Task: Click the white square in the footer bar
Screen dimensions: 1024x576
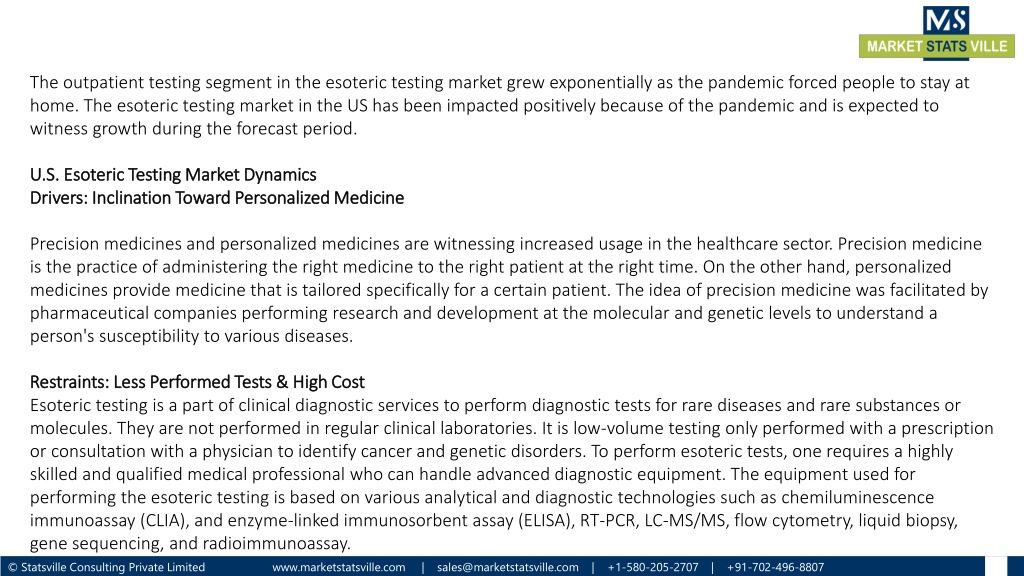Action: pyautogui.click(x=995, y=566)
